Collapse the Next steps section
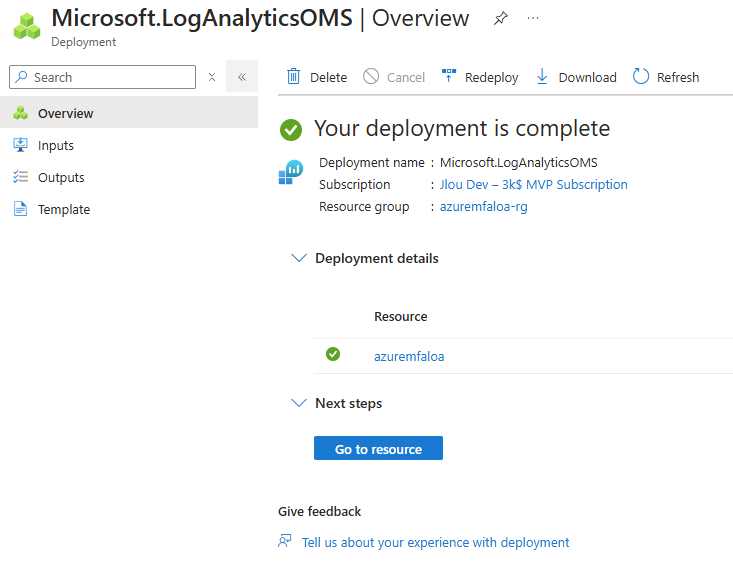The image size is (733, 570). (x=299, y=403)
